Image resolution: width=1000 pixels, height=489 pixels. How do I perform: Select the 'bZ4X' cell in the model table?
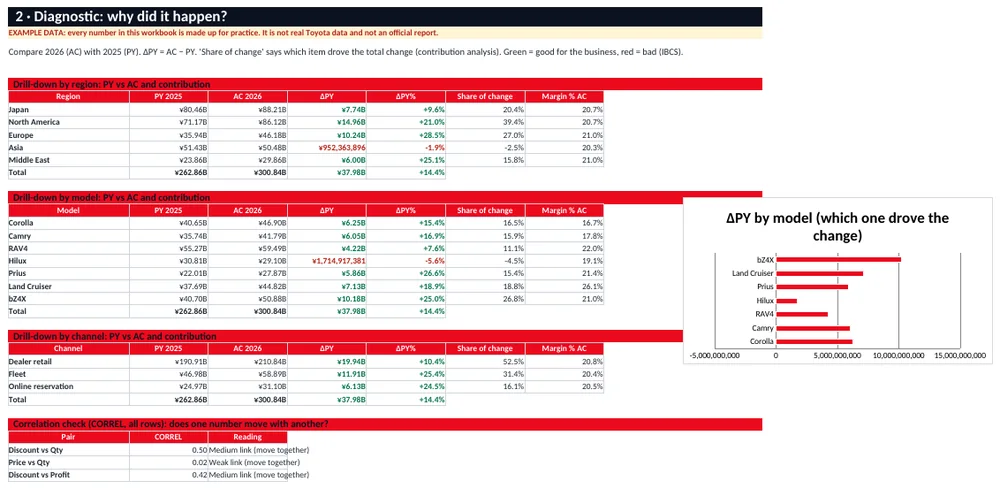(69, 298)
